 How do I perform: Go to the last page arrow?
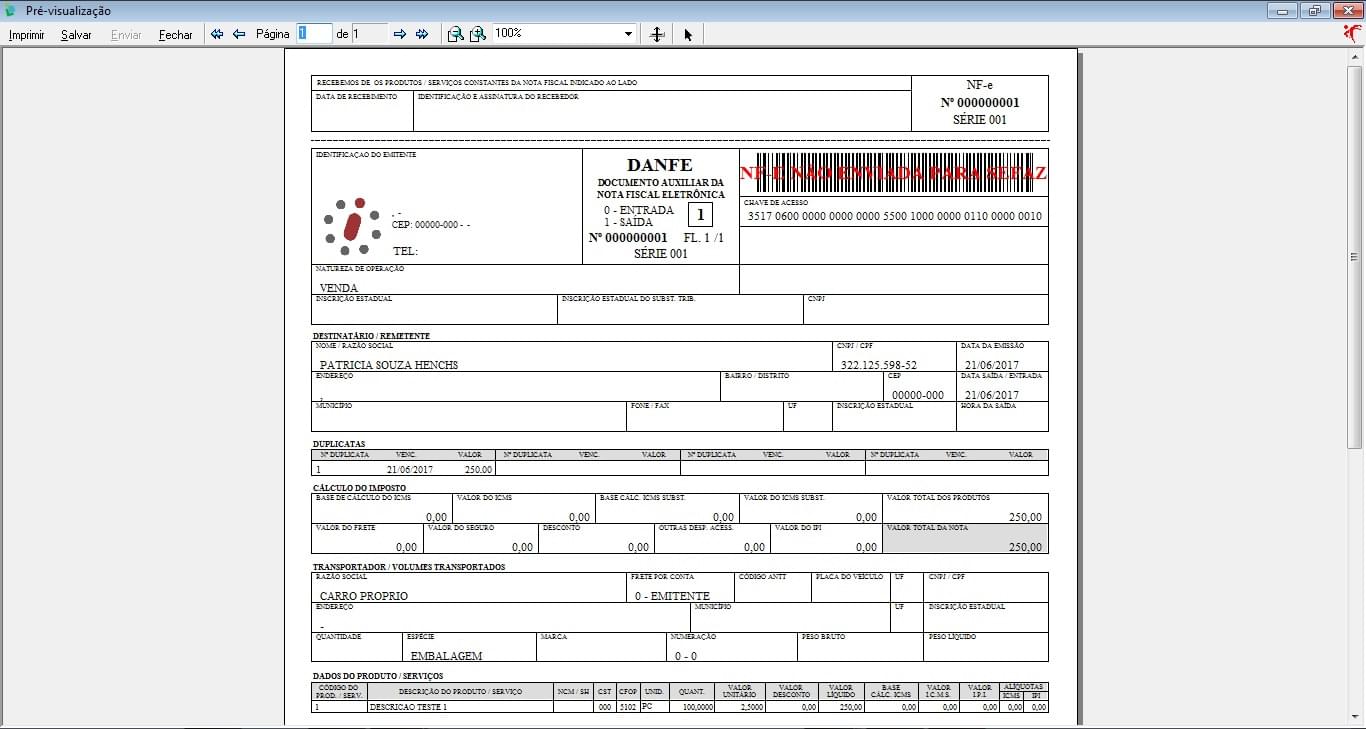[x=422, y=34]
